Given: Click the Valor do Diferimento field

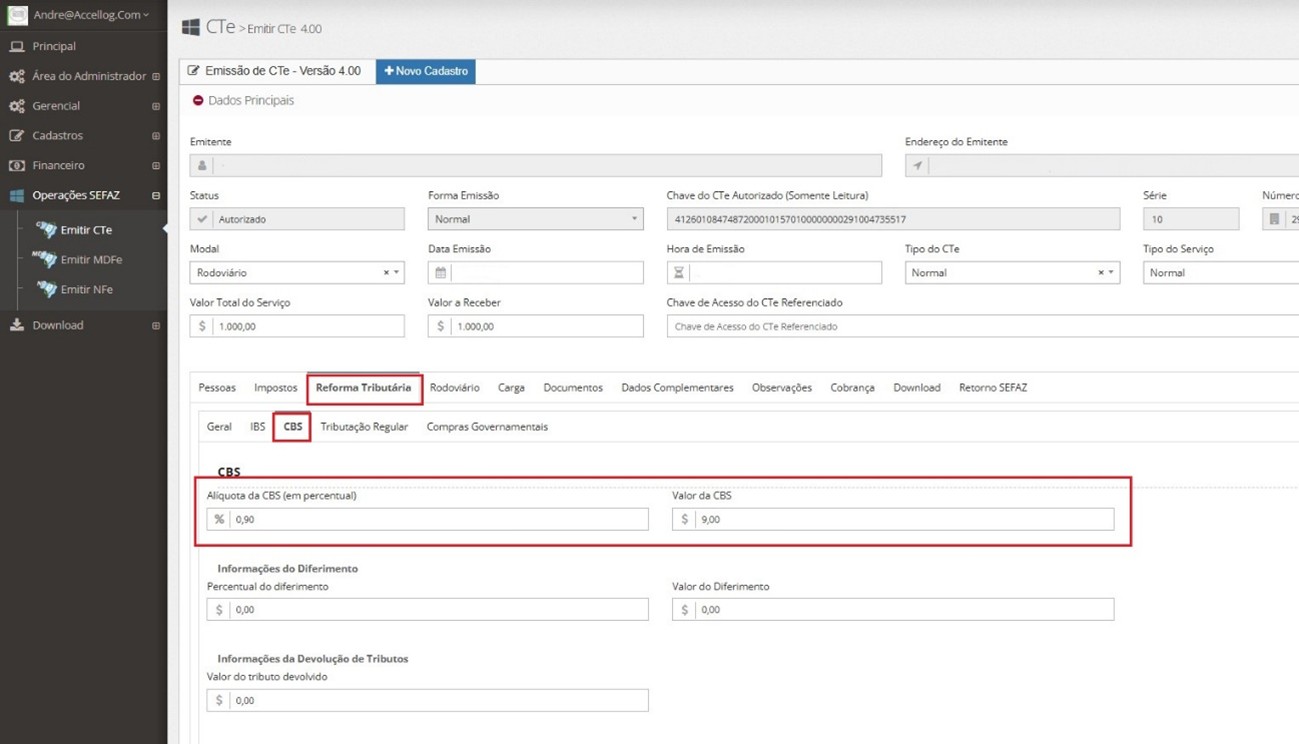Looking at the screenshot, I should coord(893,609).
